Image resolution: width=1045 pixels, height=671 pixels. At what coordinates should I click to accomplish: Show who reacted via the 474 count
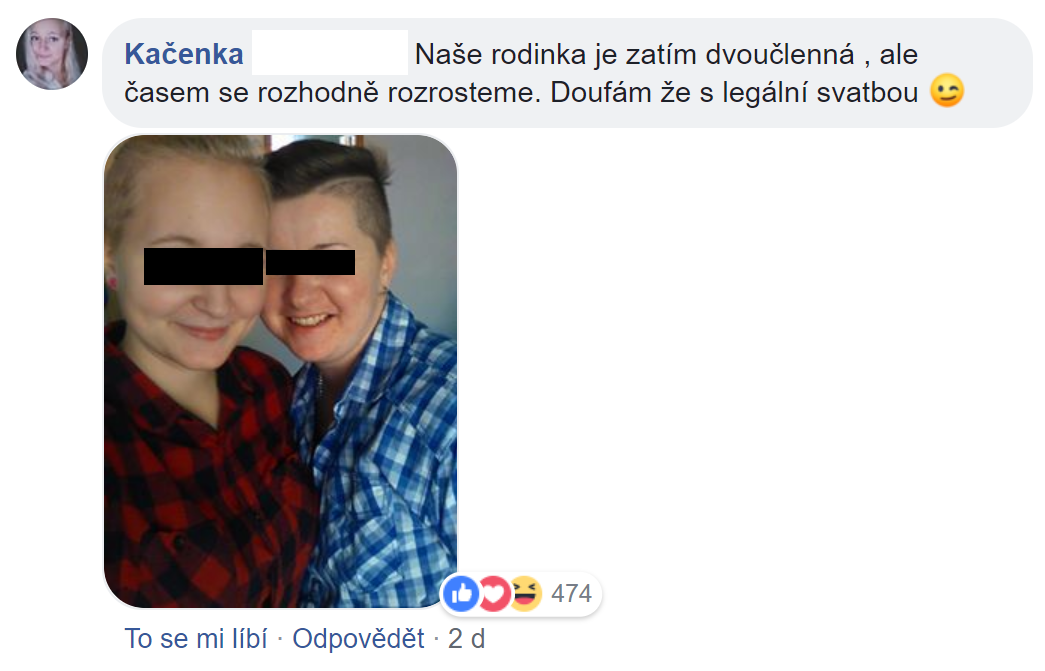point(571,593)
